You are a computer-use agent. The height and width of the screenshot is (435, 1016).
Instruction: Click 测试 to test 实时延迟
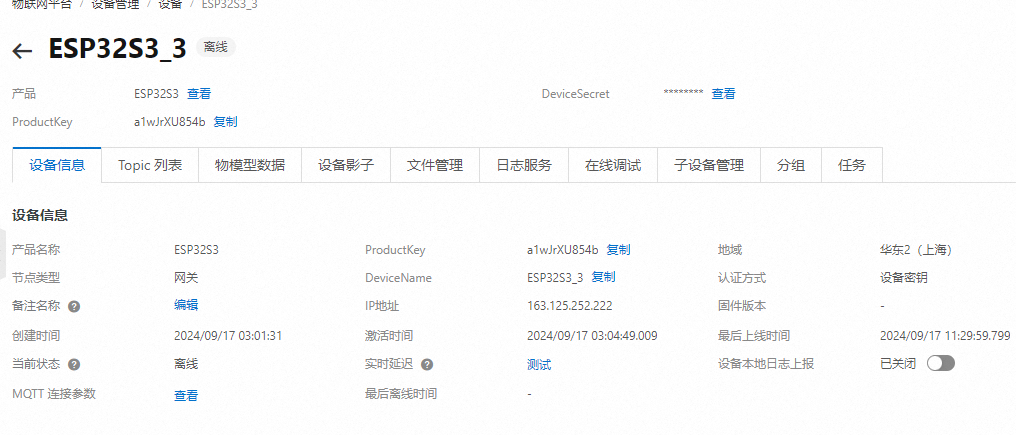(x=539, y=365)
